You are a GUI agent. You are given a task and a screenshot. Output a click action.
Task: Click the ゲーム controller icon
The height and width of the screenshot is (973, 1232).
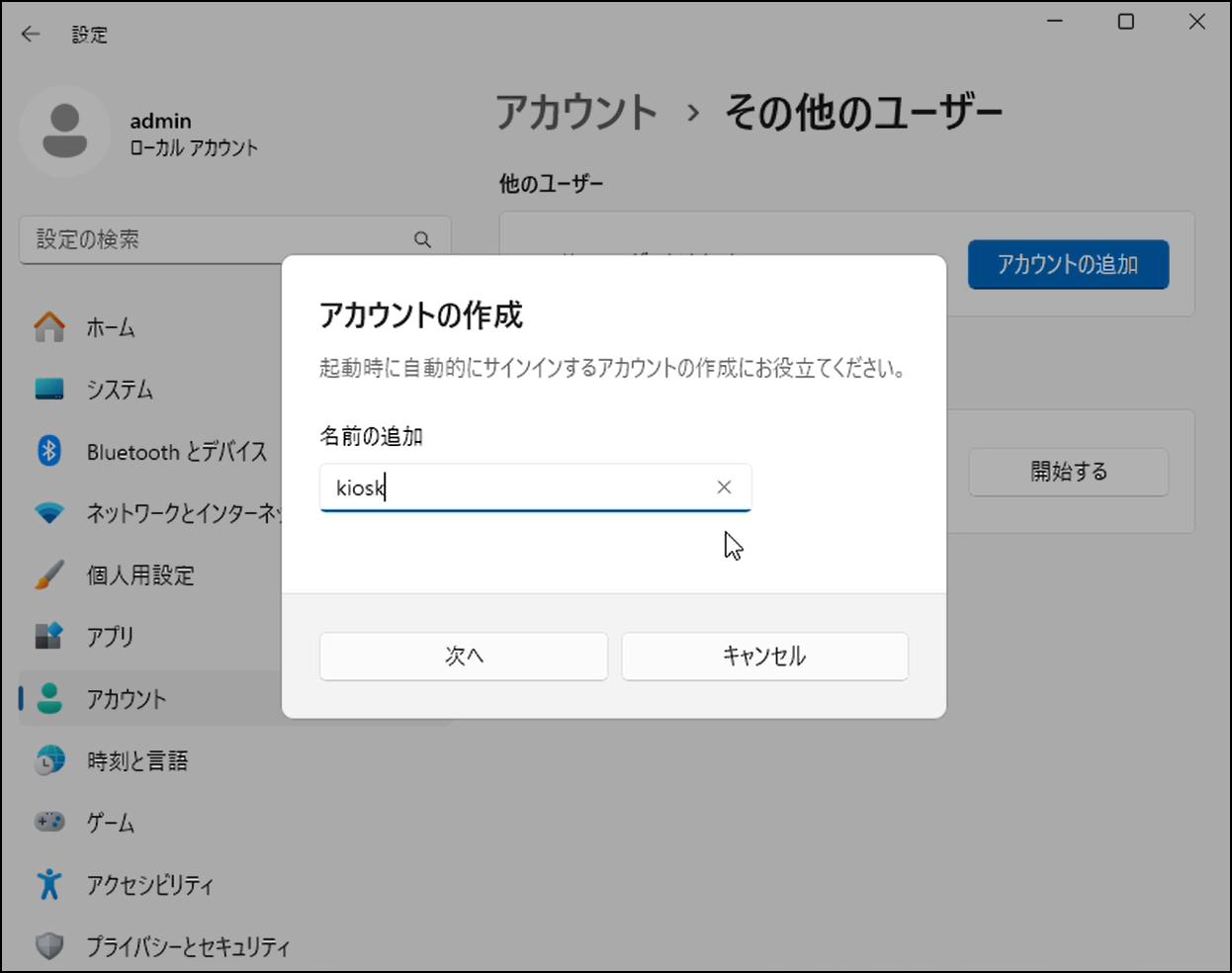[49, 822]
